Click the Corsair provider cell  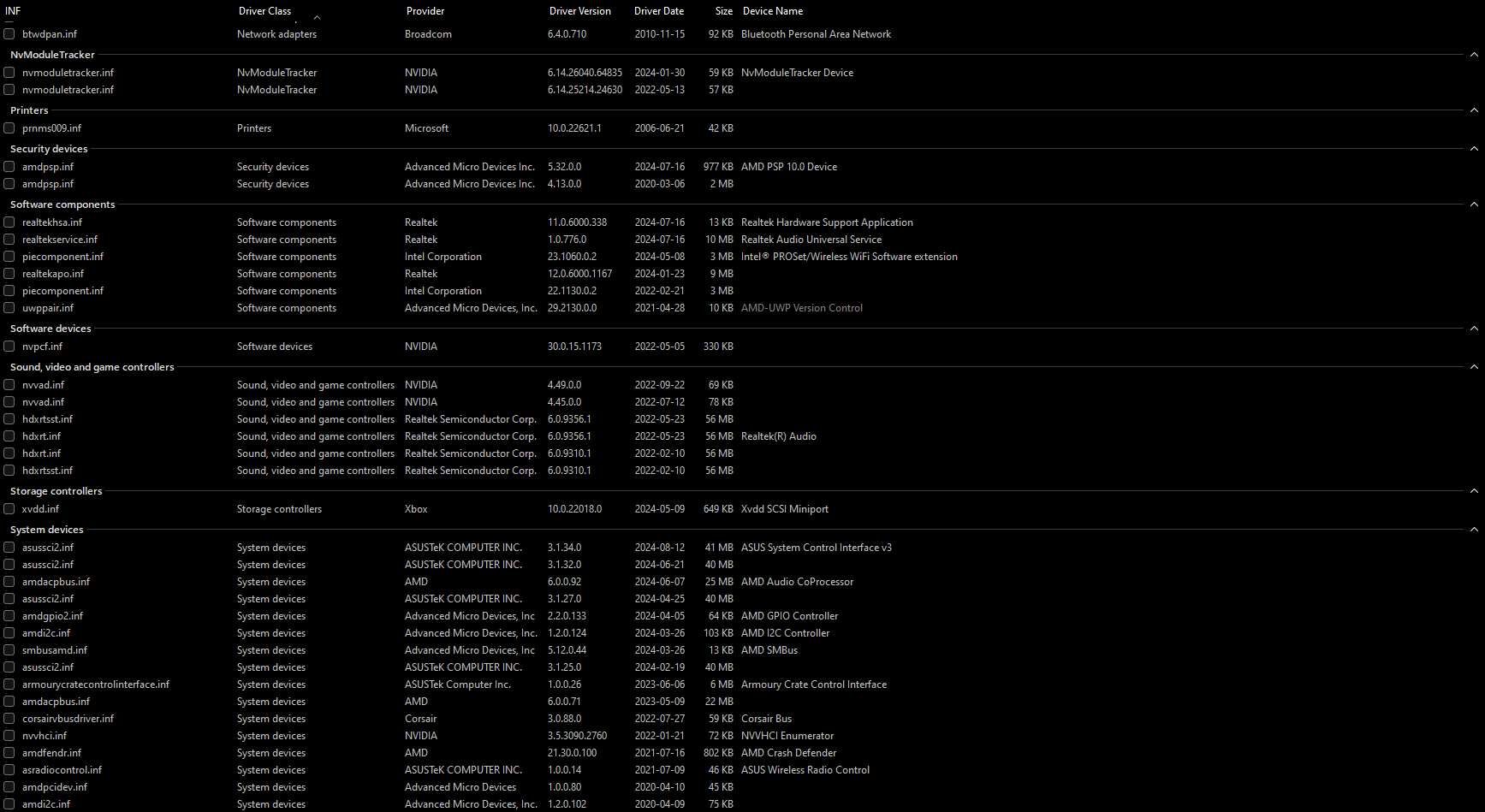pyautogui.click(x=421, y=719)
